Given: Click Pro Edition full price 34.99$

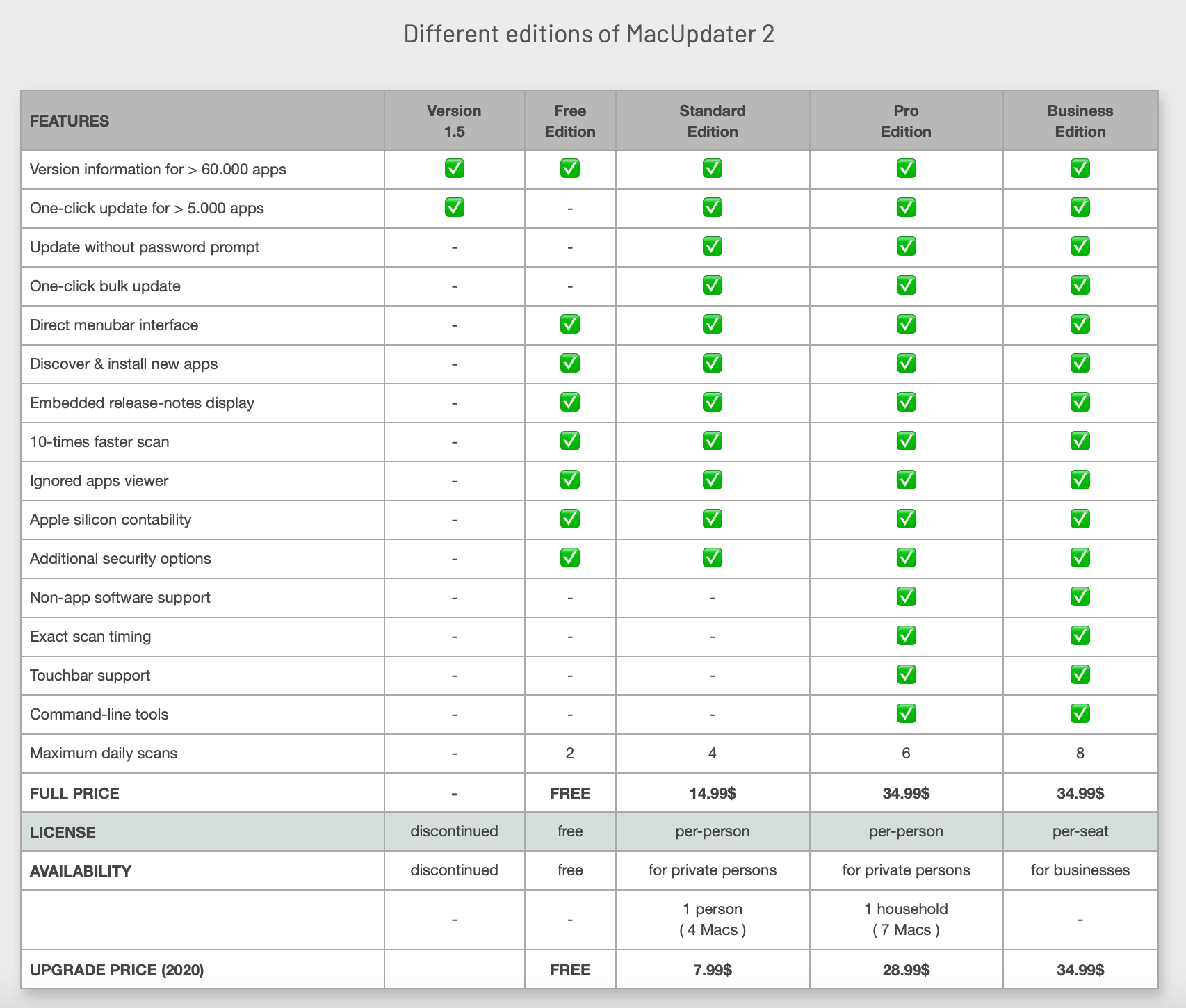Looking at the screenshot, I should tap(906, 793).
